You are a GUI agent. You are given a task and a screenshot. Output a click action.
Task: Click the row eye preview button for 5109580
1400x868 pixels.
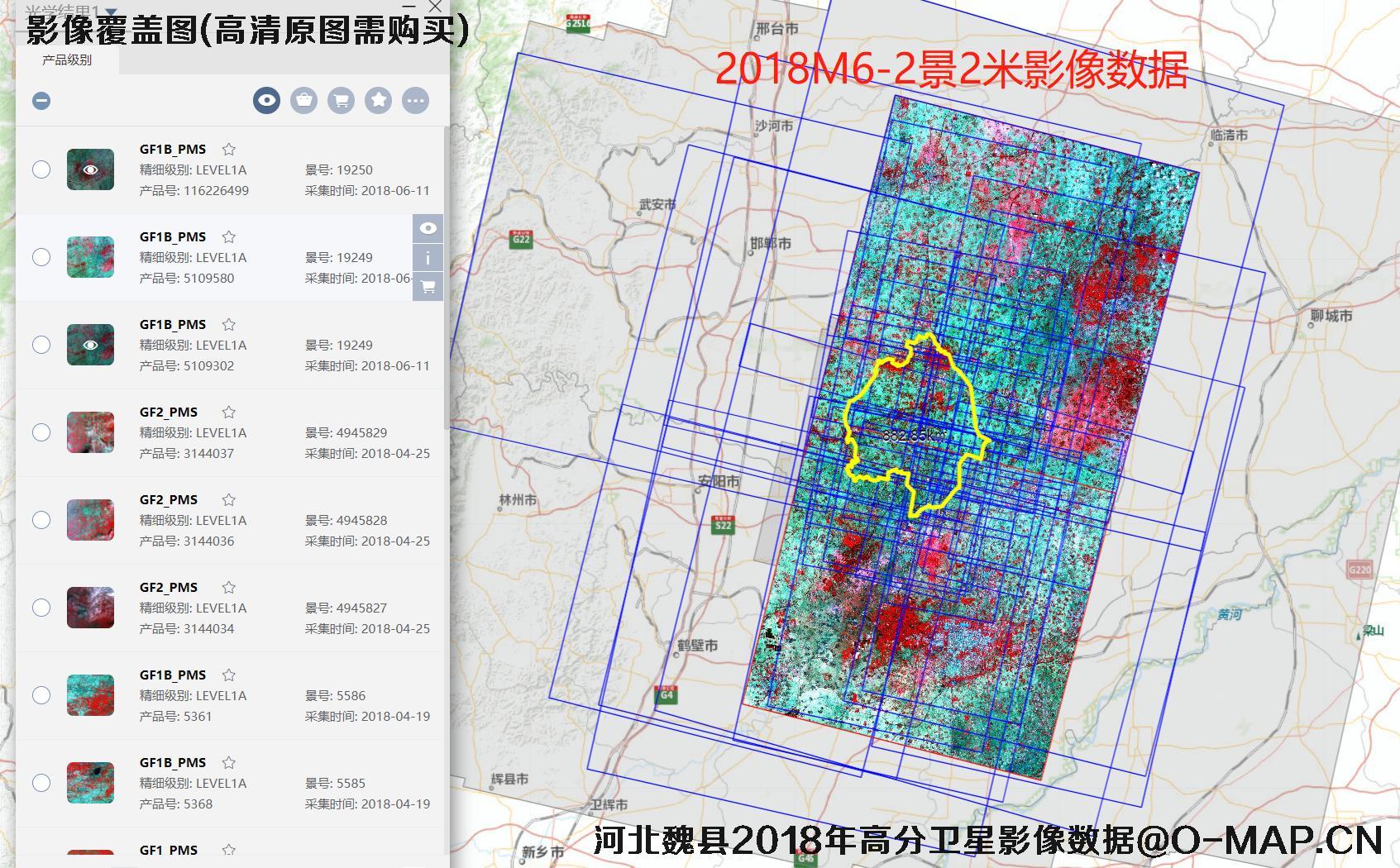tap(428, 228)
